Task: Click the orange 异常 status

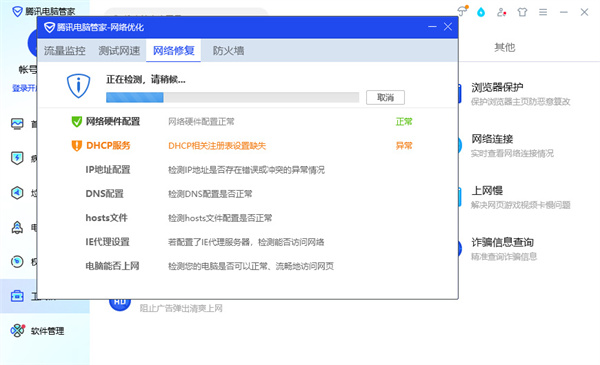Action: coord(404,146)
